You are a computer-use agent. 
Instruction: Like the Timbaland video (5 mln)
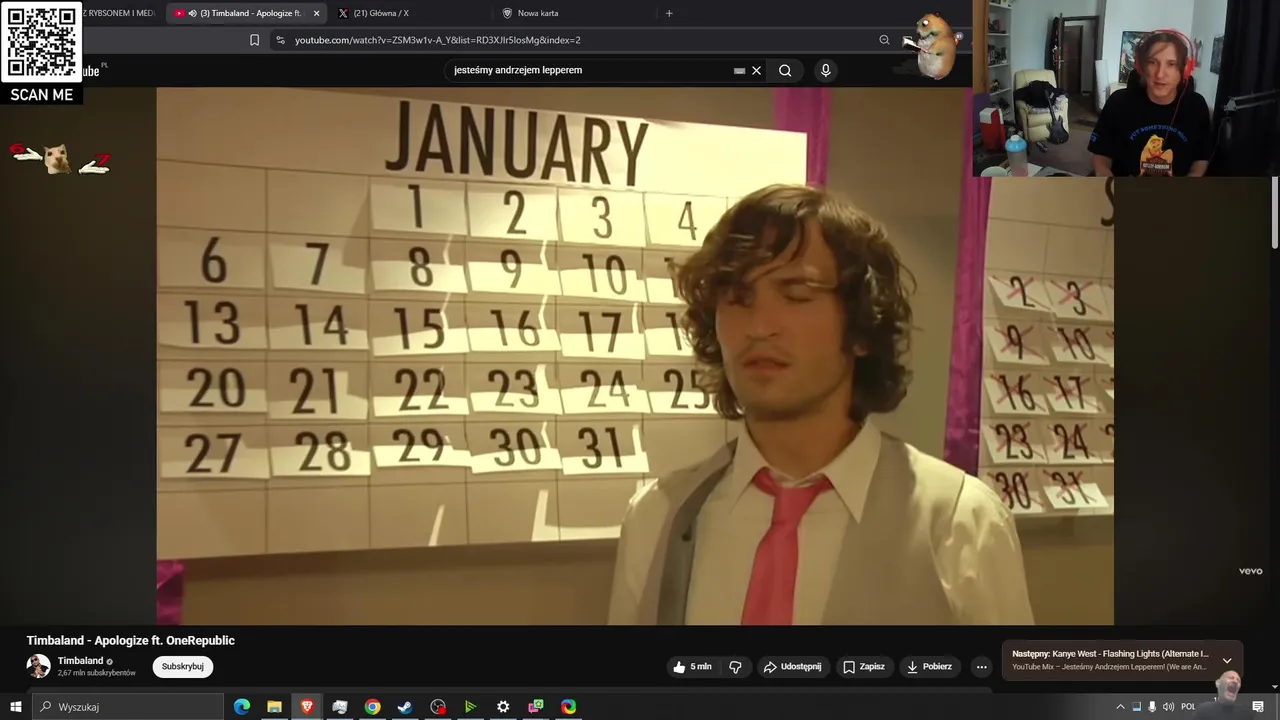(692, 667)
